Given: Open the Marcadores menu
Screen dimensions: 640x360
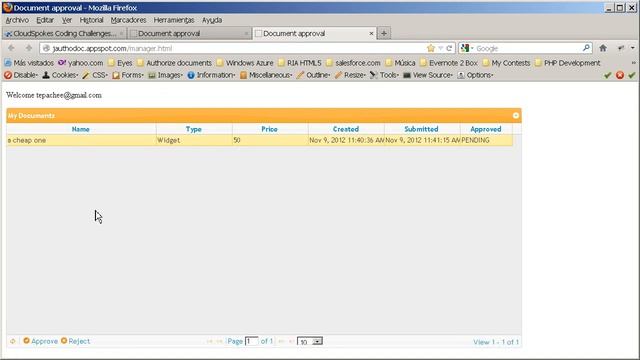Looking at the screenshot, I should pos(128,20).
